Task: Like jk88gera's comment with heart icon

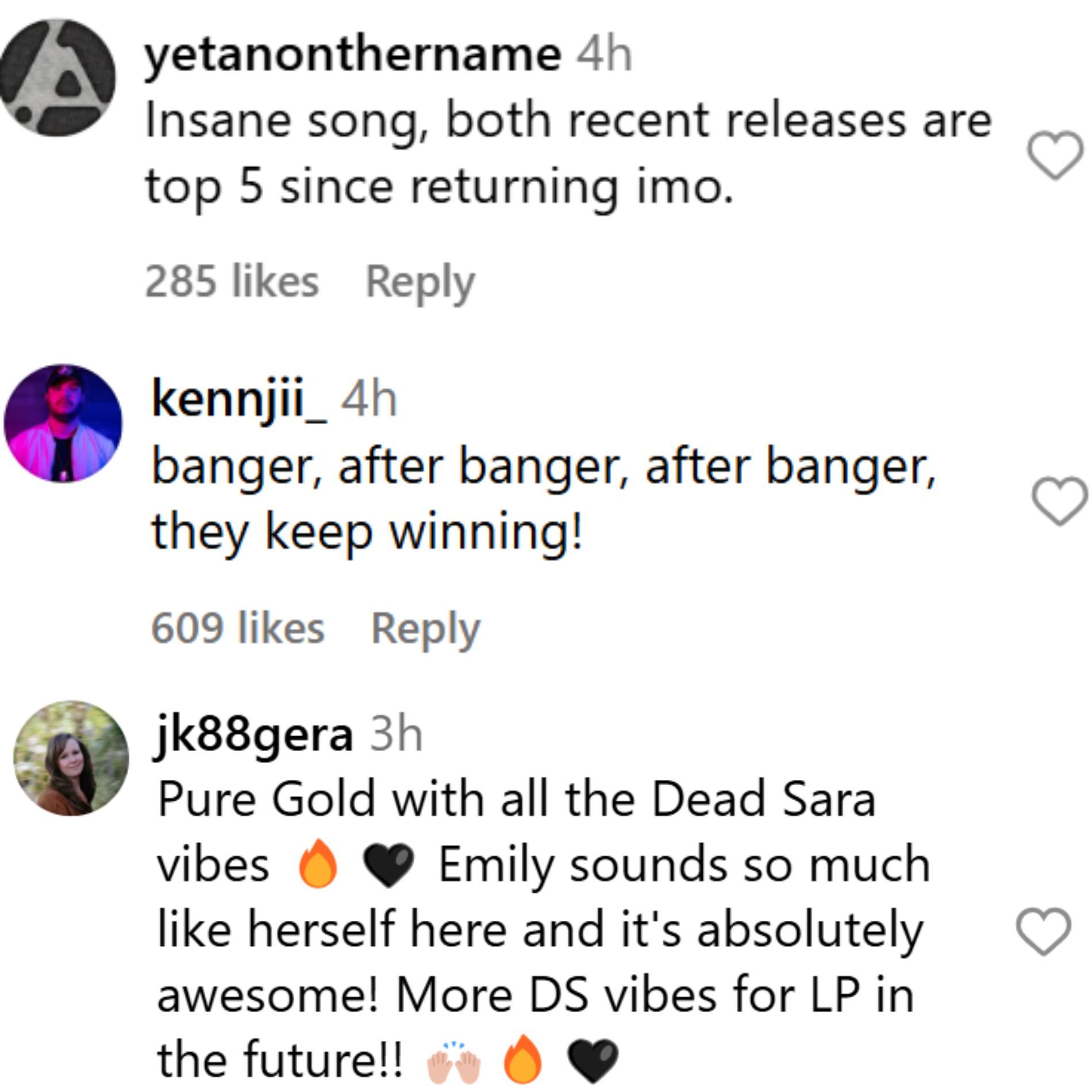Action: 1043,932
